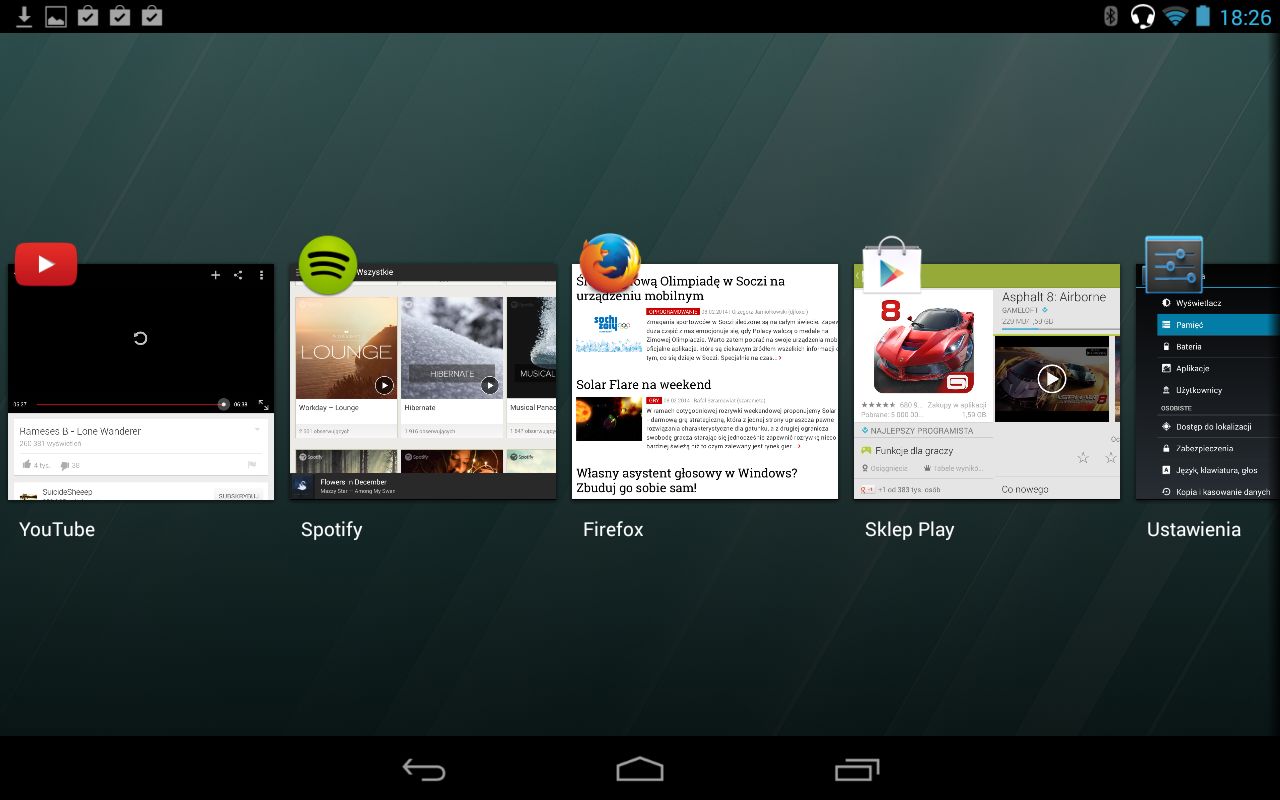Screen dimensions: 1280x800
Task: Tap the 18:26 clock
Action: click(1245, 17)
